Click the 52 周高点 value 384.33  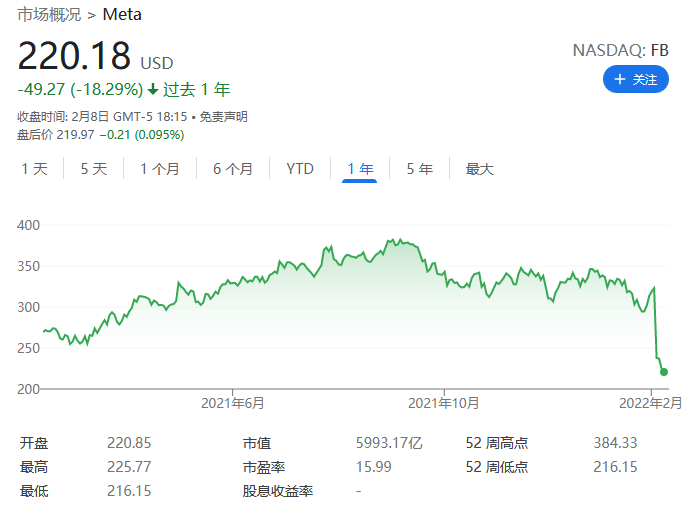tap(615, 443)
